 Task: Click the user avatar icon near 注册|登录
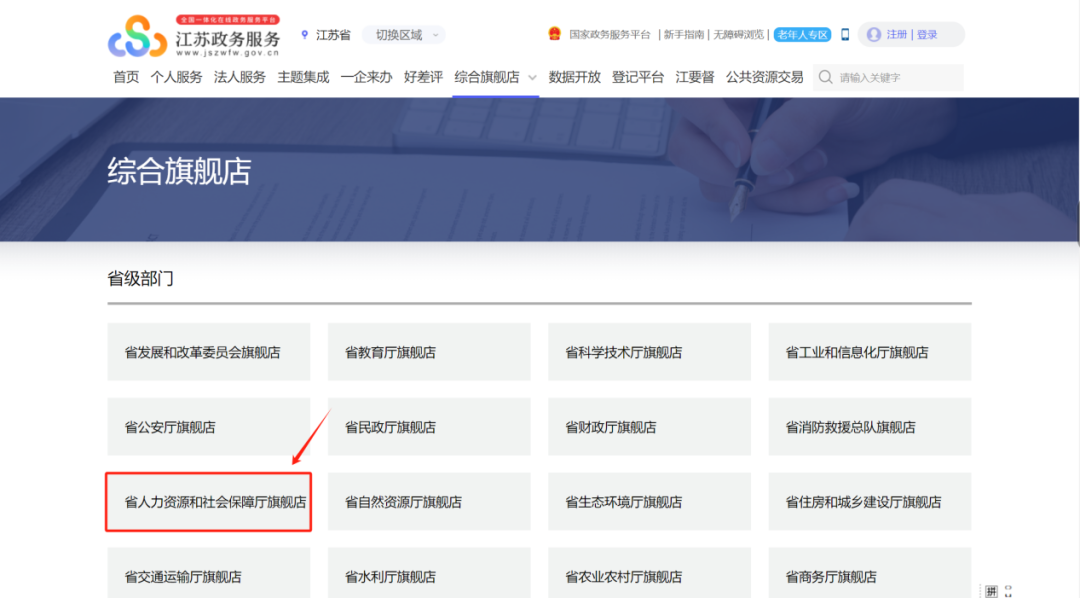click(x=872, y=34)
